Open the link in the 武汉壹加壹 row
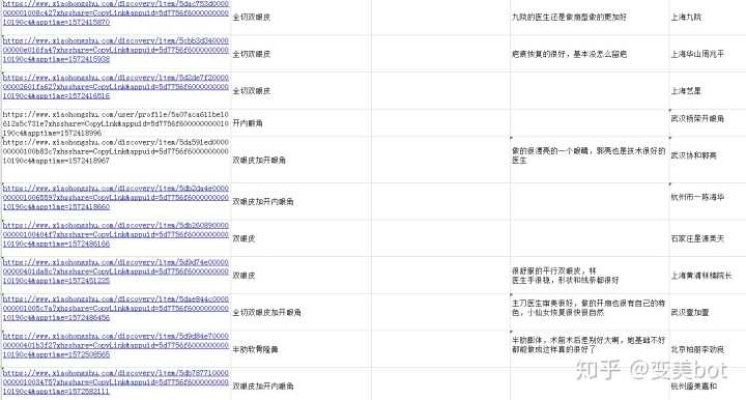The width and height of the screenshot is (746, 400). coord(116,308)
